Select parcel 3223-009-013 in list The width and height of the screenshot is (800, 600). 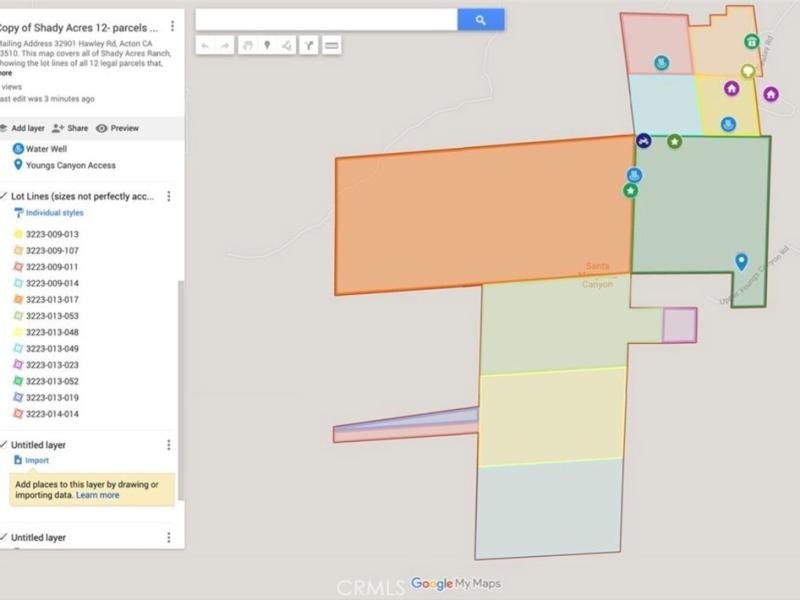(46, 234)
